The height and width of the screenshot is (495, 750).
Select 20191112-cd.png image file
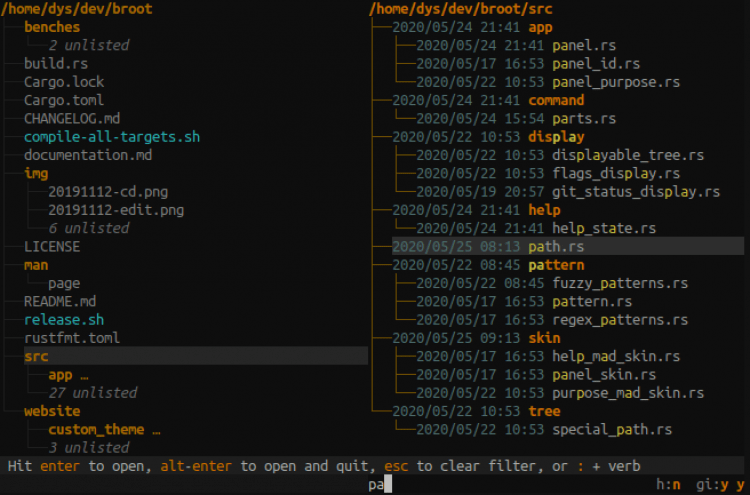point(108,192)
